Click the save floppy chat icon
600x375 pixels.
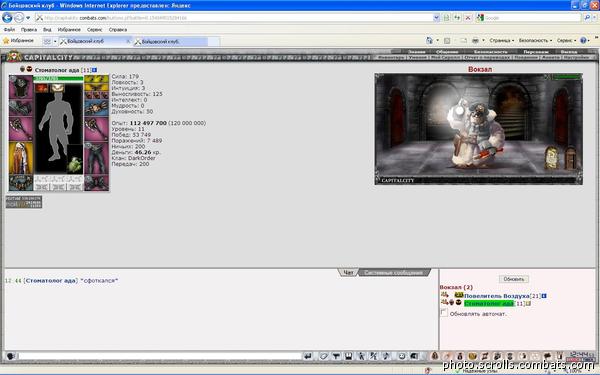(349, 356)
